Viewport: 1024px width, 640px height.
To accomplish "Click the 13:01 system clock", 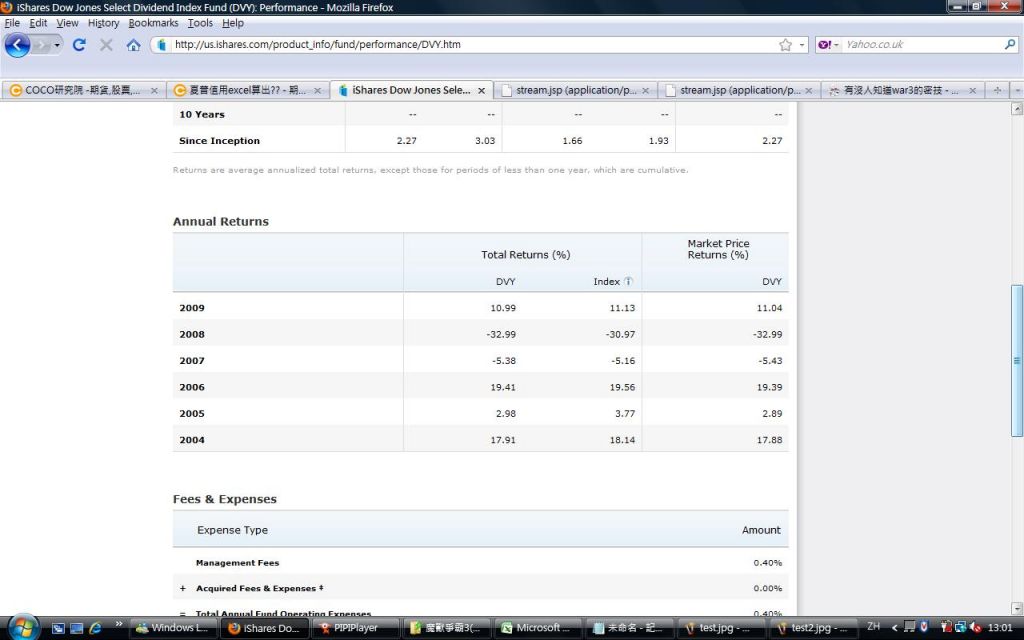I will tap(1000, 628).
